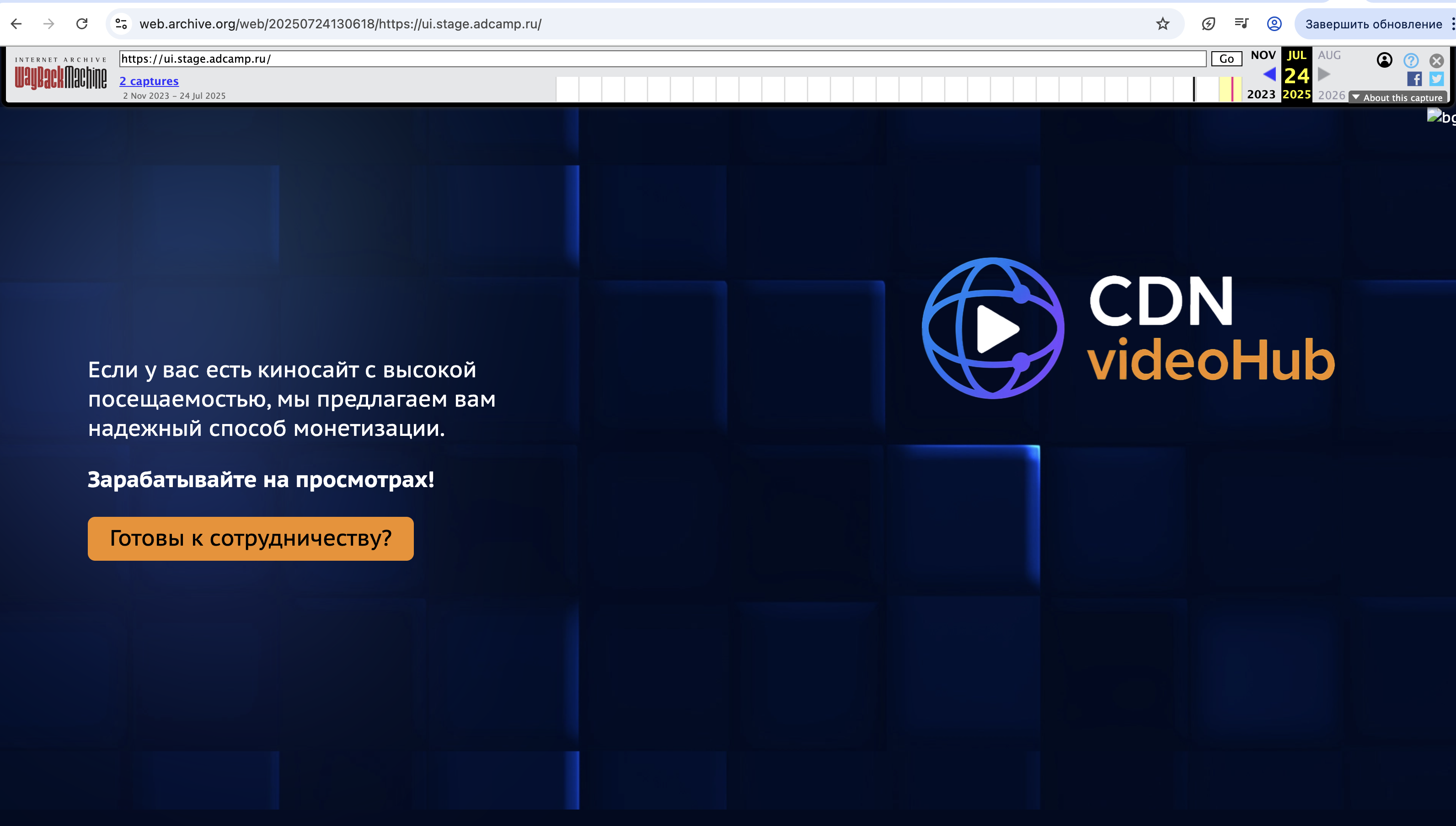Click the CDN videoHub logo text
The width and height of the screenshot is (1456, 826).
coord(1211,328)
